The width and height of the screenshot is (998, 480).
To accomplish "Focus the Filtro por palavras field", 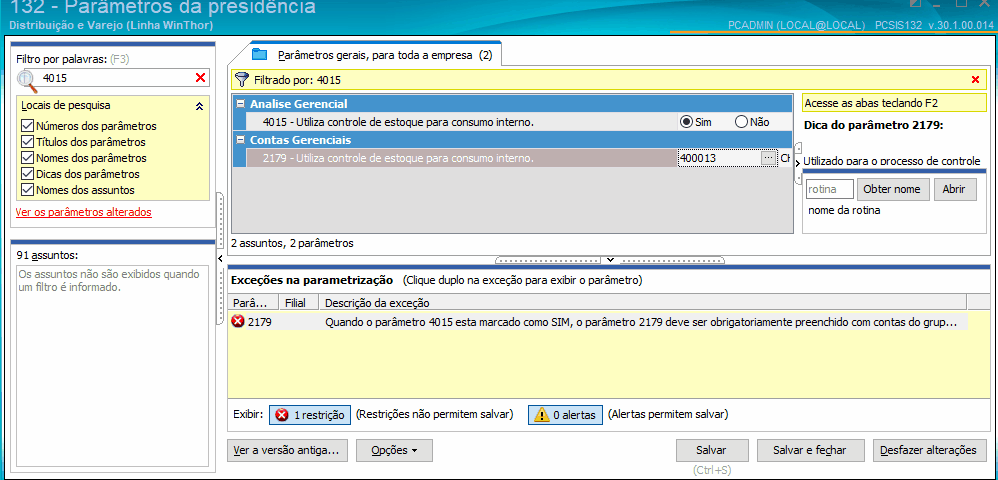I will click(x=117, y=78).
